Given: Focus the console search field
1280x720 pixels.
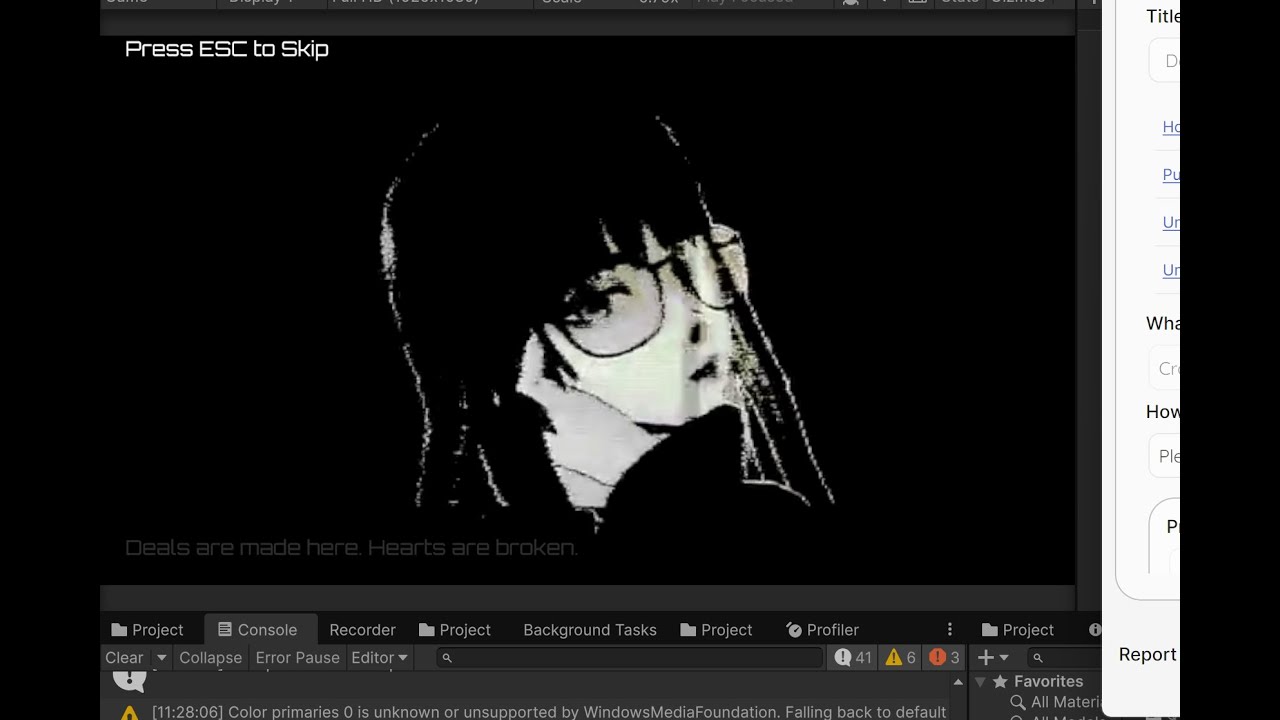Looking at the screenshot, I should [630, 658].
